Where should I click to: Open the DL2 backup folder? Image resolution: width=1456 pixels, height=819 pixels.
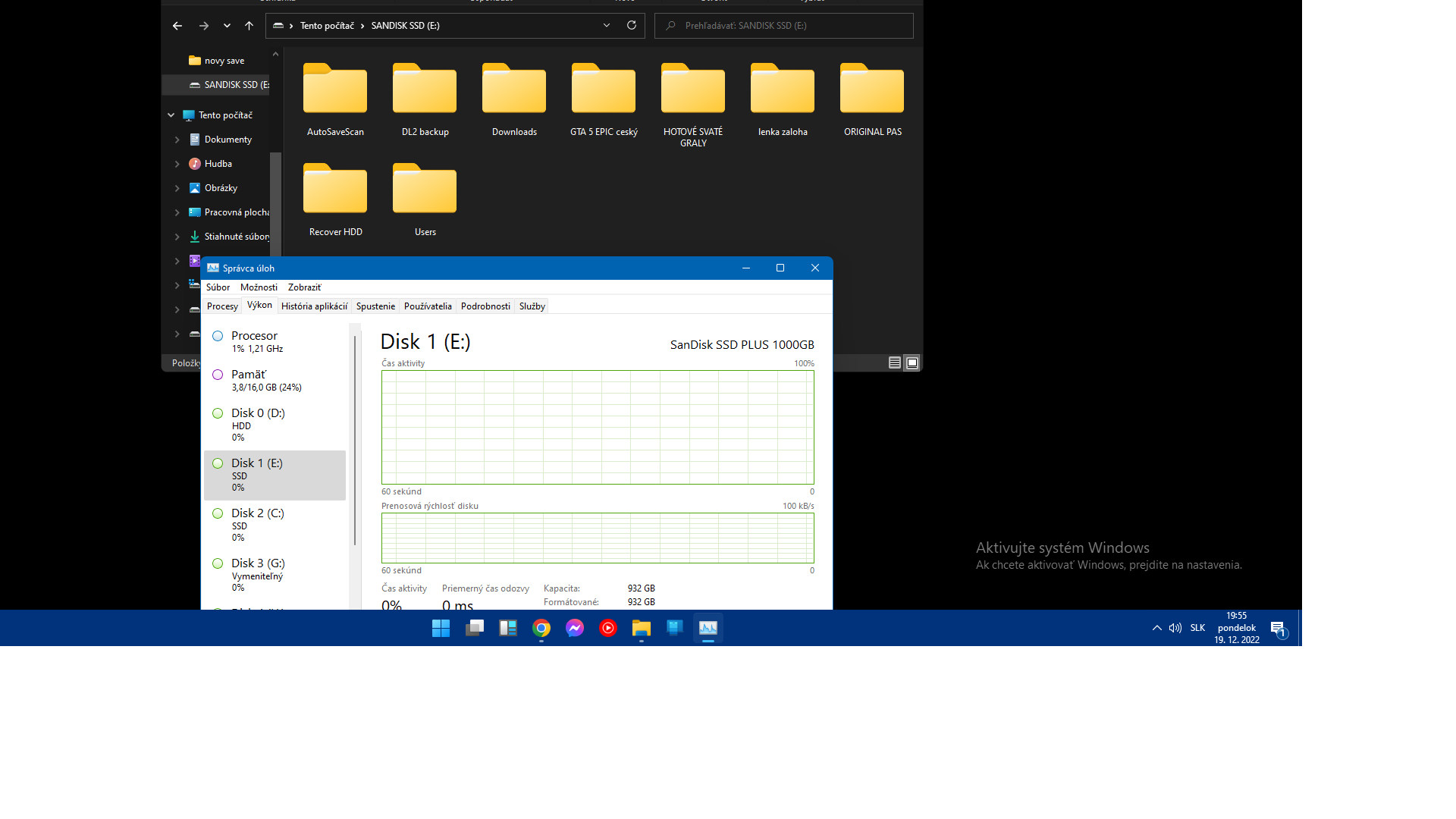click(x=425, y=99)
